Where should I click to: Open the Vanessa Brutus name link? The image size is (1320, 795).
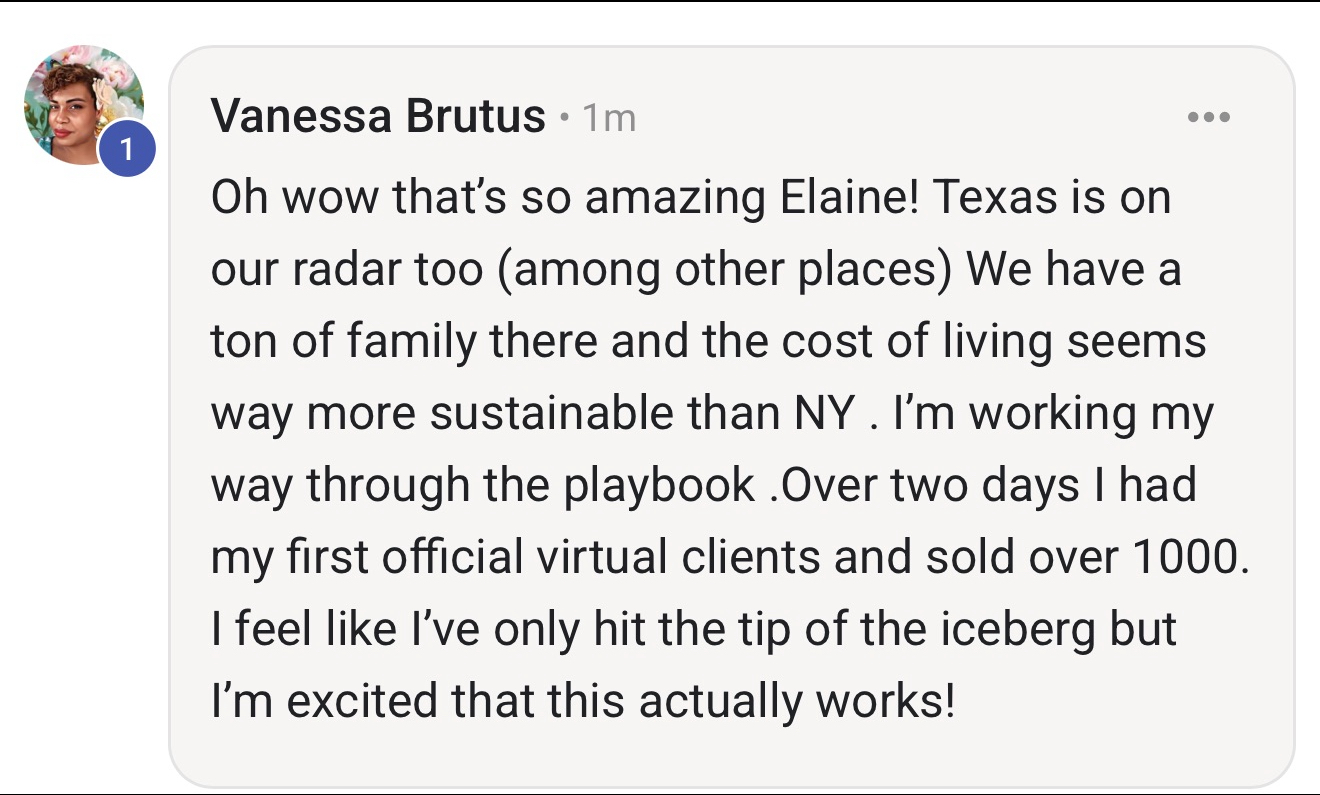click(x=379, y=118)
